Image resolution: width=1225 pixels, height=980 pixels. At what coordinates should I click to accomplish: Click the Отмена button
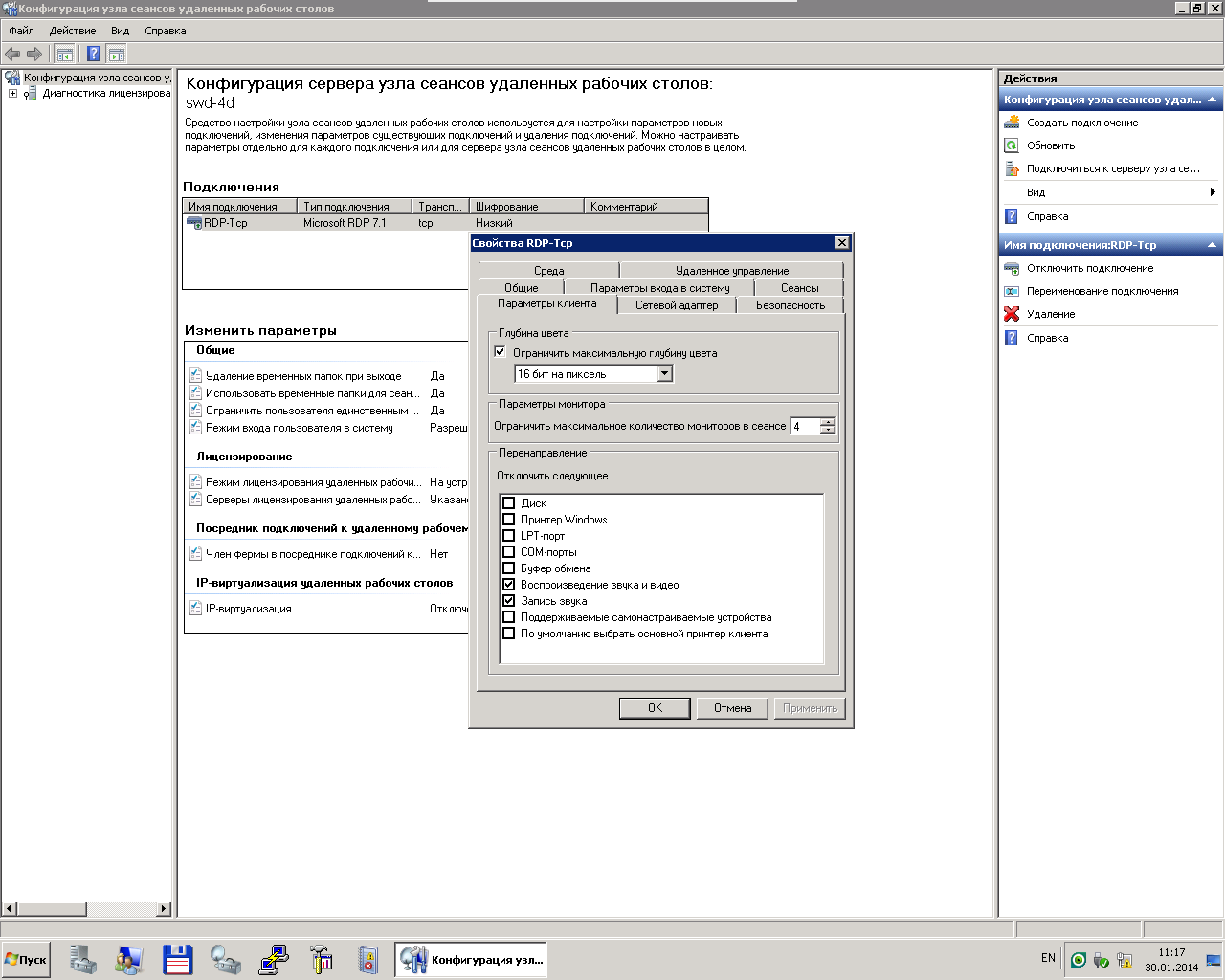[732, 708]
